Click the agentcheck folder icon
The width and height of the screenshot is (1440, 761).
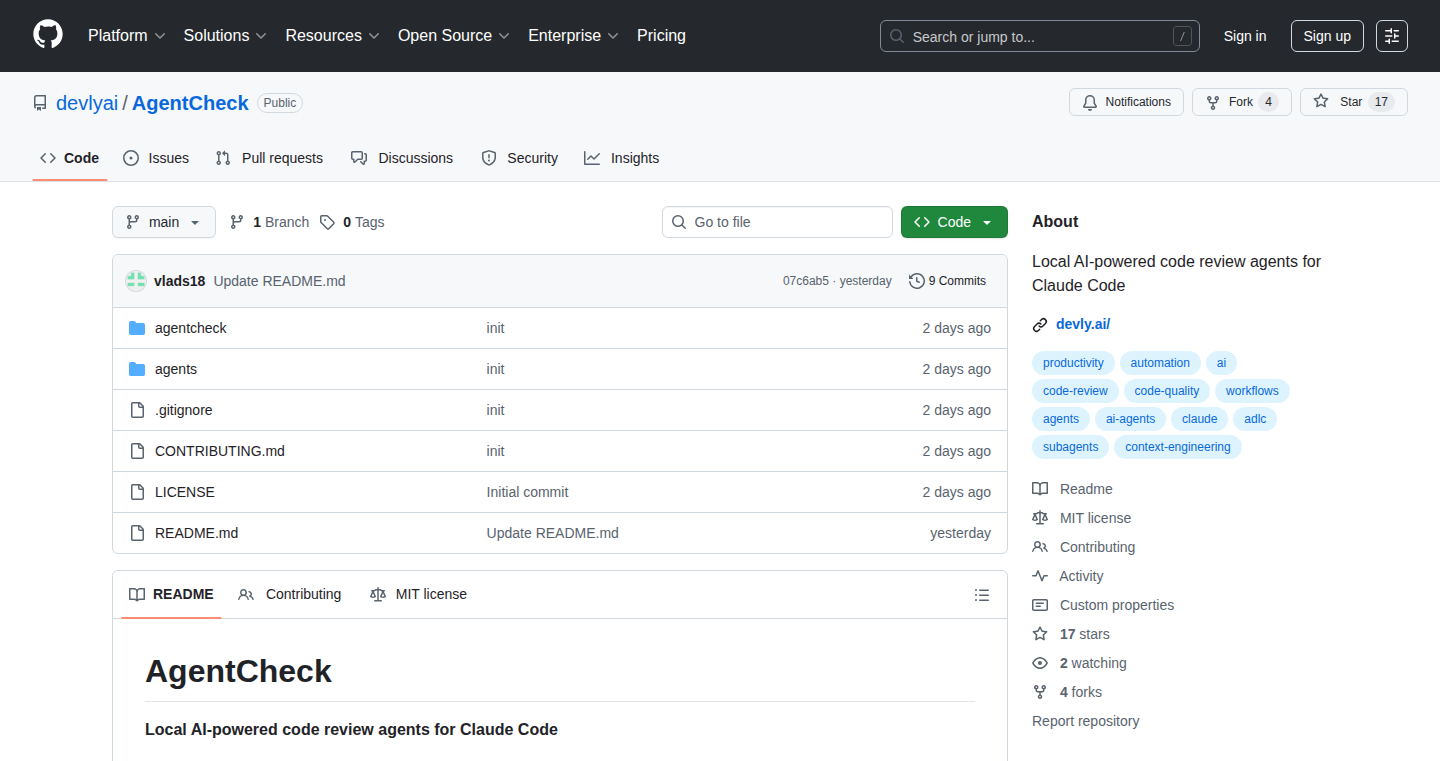[137, 328]
